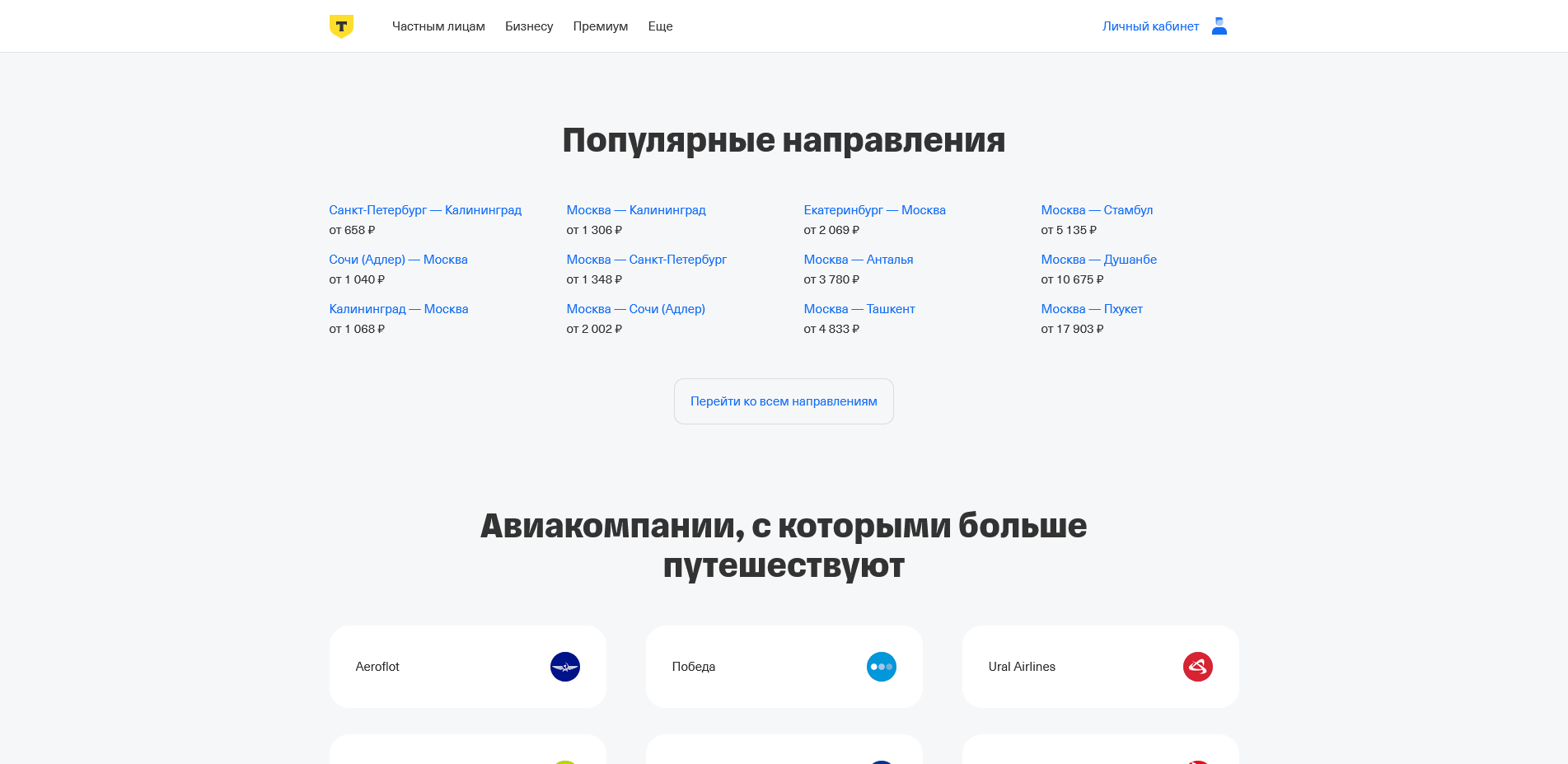Select the Aeroflot airline card
The width and height of the screenshot is (1568, 764).
click(x=467, y=667)
